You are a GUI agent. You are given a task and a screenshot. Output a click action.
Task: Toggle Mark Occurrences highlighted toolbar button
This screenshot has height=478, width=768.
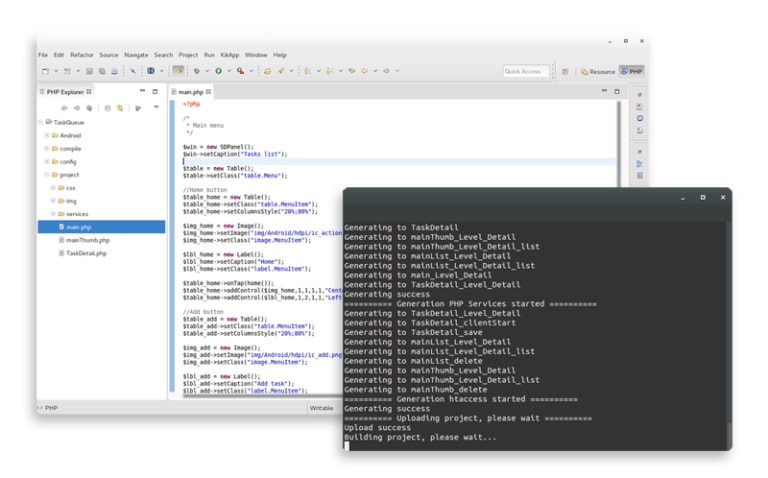(x=178, y=71)
